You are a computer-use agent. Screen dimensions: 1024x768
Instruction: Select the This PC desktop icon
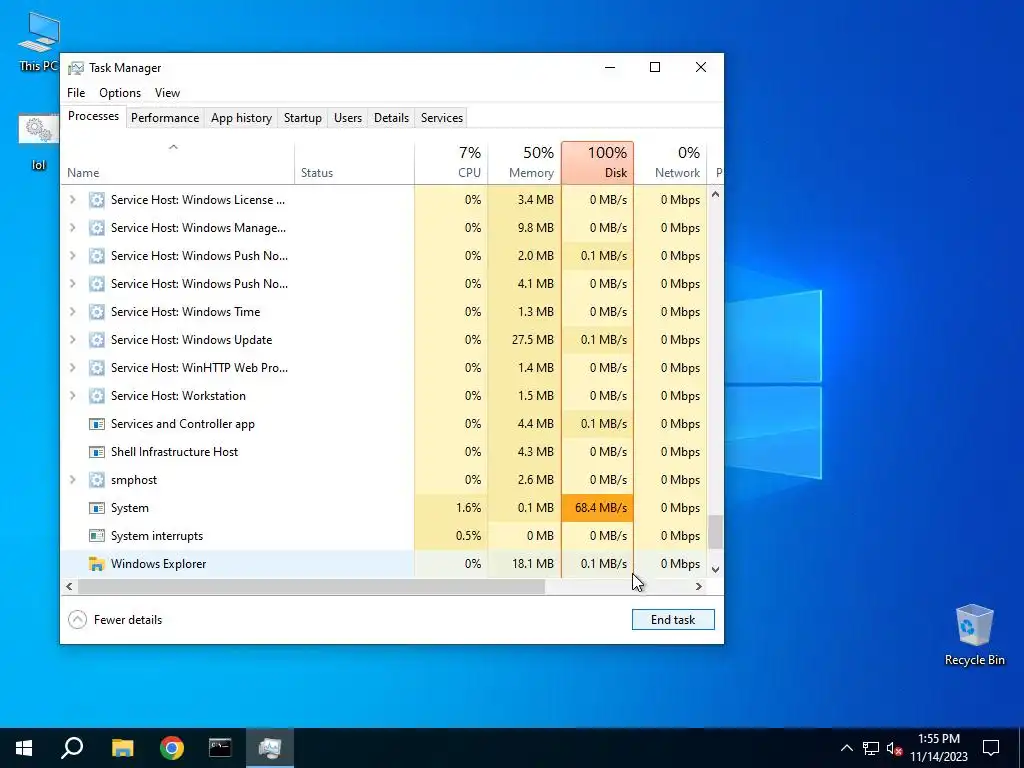pos(39,41)
